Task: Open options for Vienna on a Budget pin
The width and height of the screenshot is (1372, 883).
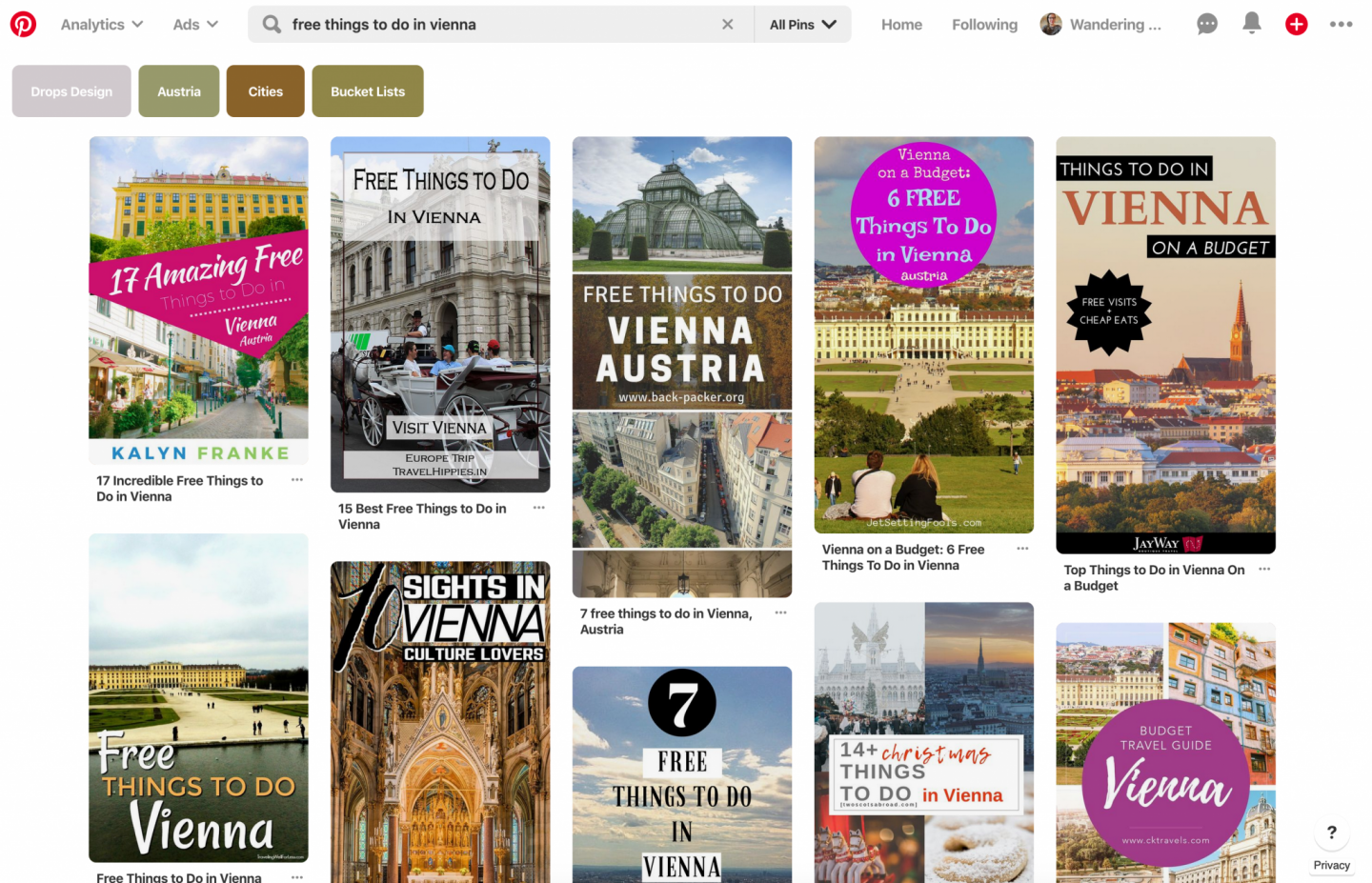Action: tap(1023, 549)
